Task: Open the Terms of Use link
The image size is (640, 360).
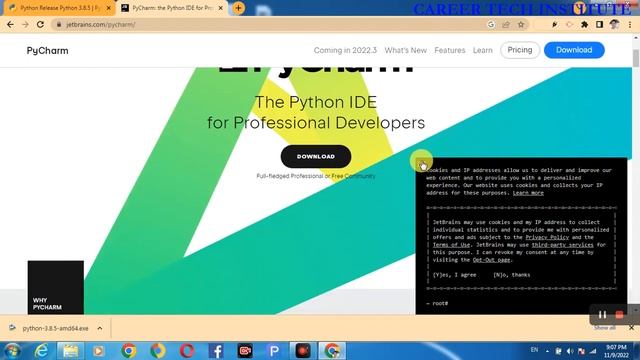Action: tap(451, 245)
